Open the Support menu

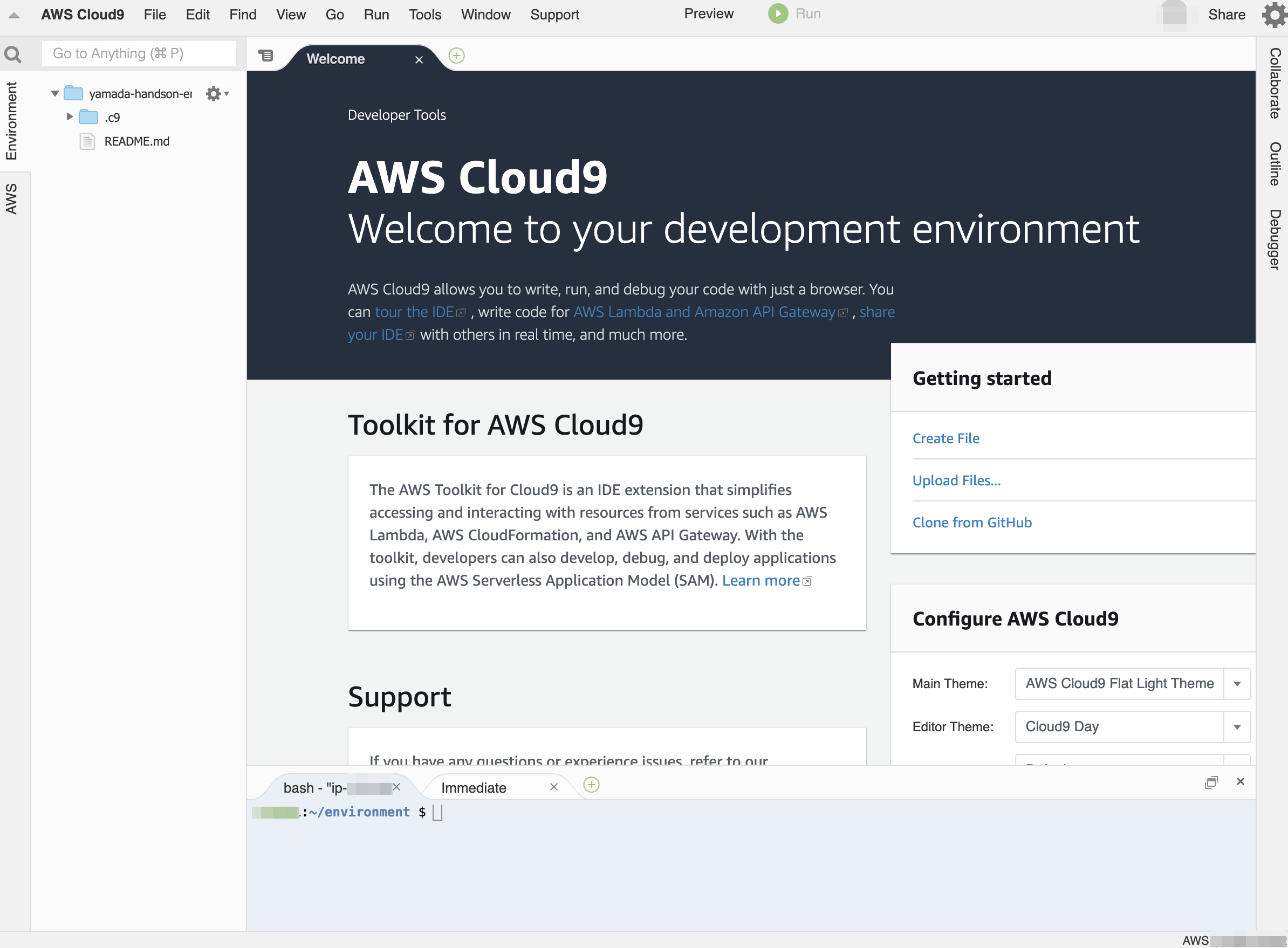tap(554, 15)
